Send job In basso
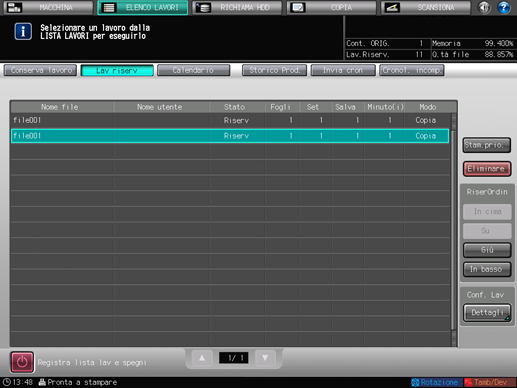This screenshot has width=517, height=388. 487,269
